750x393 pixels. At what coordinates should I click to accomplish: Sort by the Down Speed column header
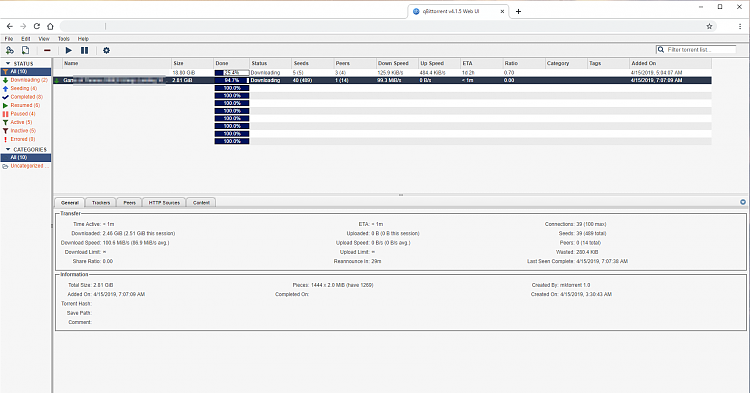(397, 63)
